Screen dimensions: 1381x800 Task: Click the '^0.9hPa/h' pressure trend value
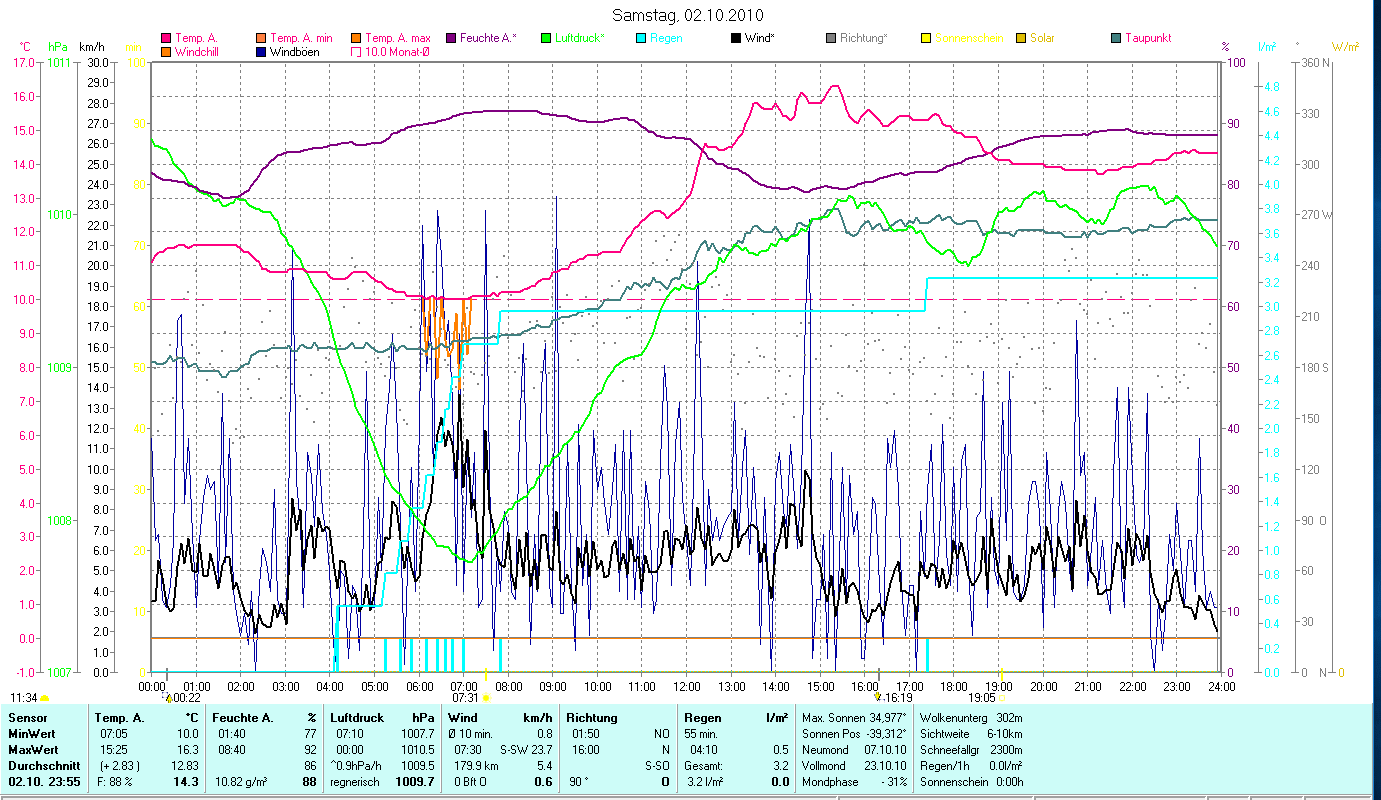coord(358,766)
